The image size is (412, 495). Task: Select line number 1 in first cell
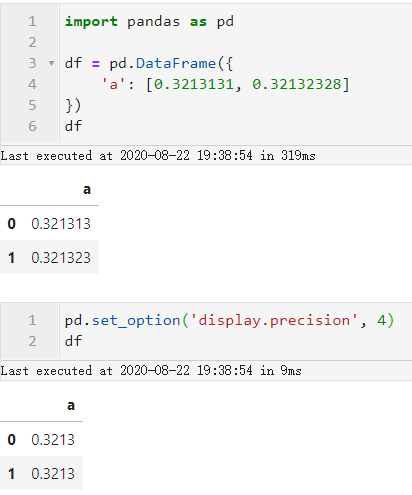pyautogui.click(x=32, y=22)
